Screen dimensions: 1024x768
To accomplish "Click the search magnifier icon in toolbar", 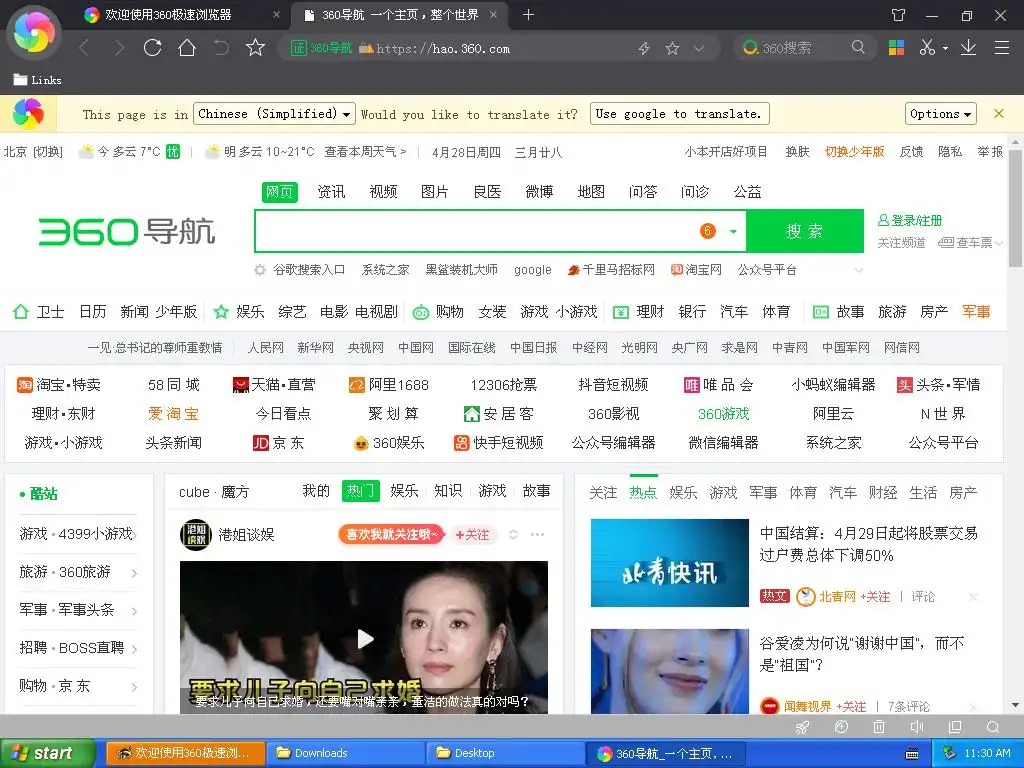I will point(858,47).
